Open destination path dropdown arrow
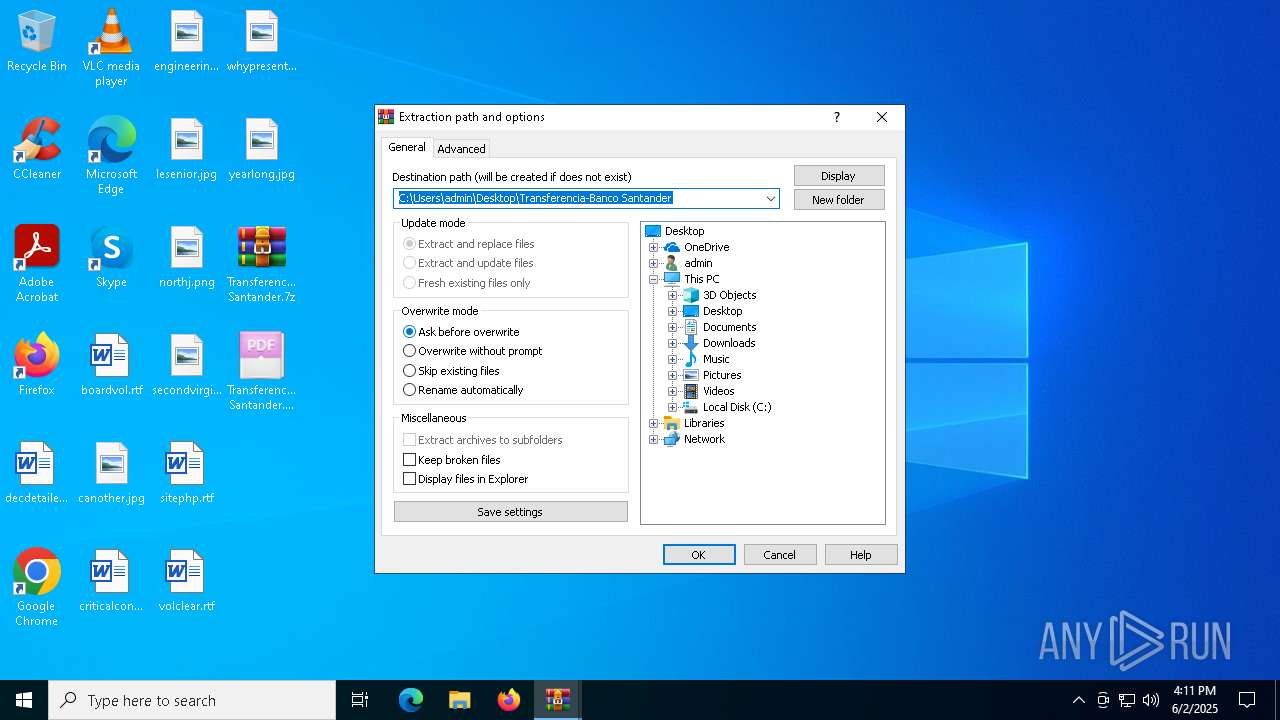The width and height of the screenshot is (1280, 720). tap(770, 198)
